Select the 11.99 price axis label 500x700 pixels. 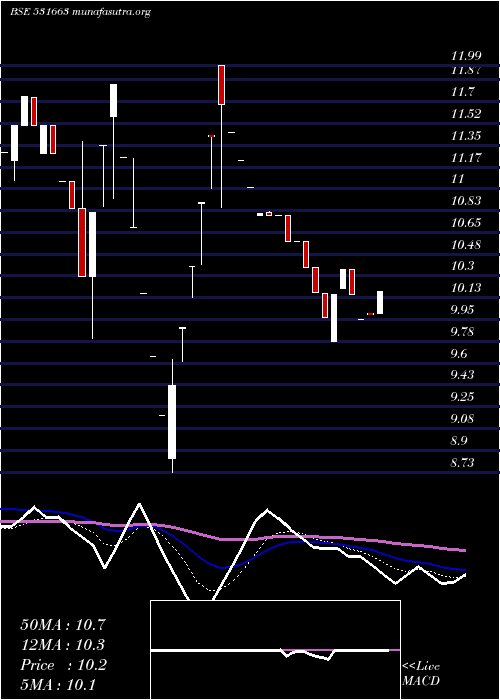click(x=466, y=56)
